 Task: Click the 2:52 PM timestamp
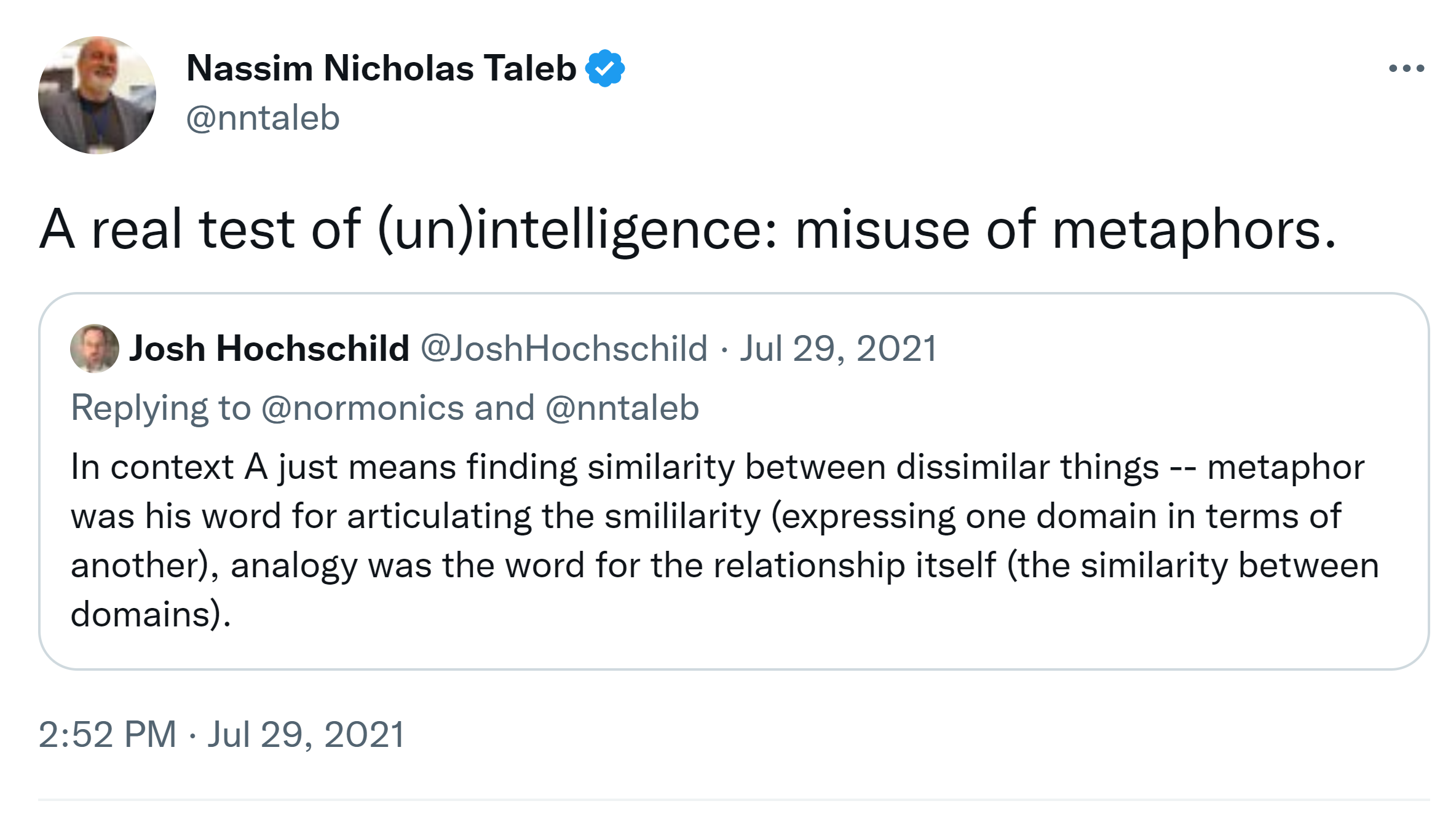click(108, 735)
